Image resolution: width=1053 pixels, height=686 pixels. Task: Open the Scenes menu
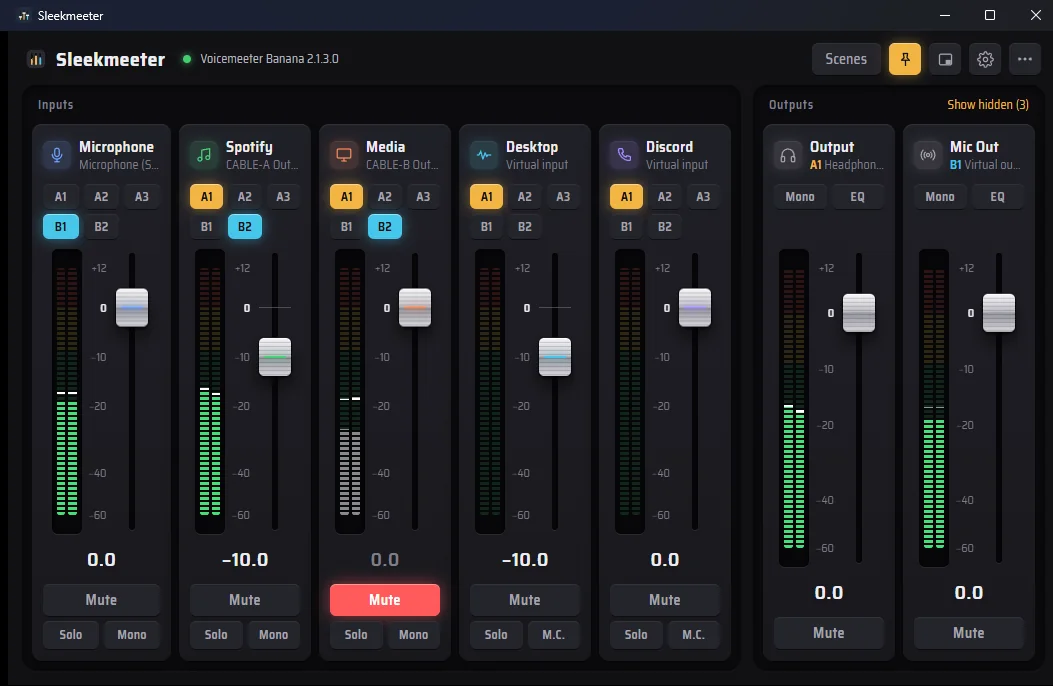[846, 59]
